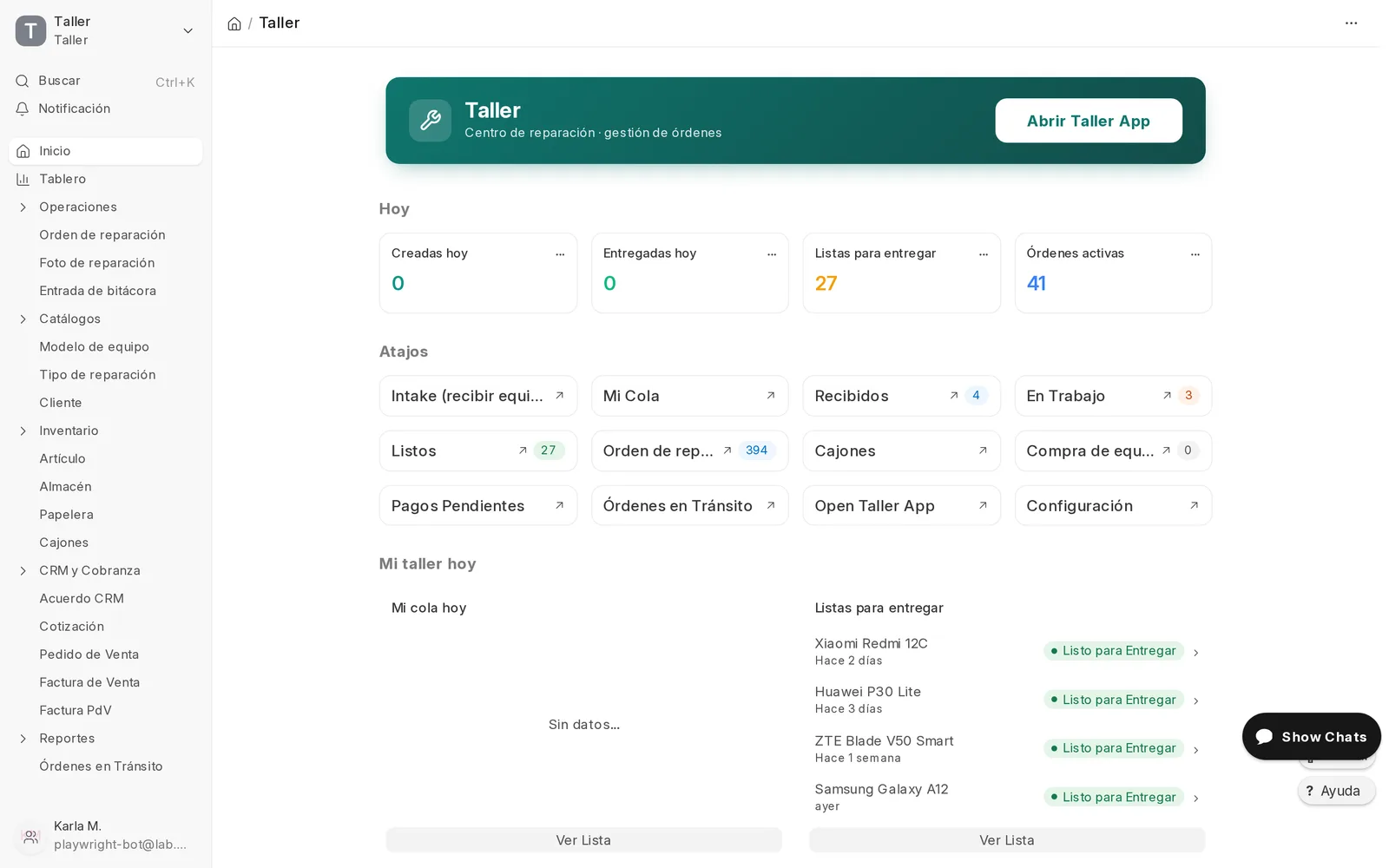Viewport: 1389px width, 868px height.
Task: Collapse the Catálogos section
Action: (23, 319)
